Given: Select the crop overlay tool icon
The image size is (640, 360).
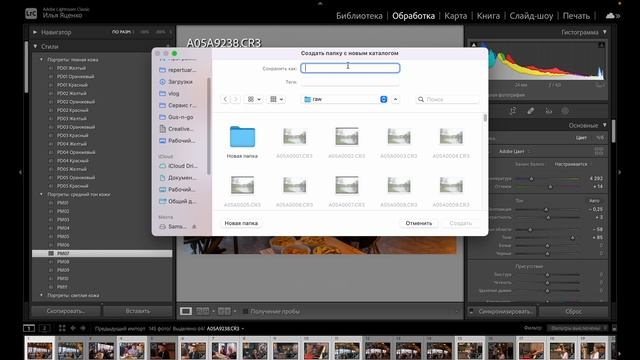Looking at the screenshot, I should pyautogui.click(x=513, y=111).
